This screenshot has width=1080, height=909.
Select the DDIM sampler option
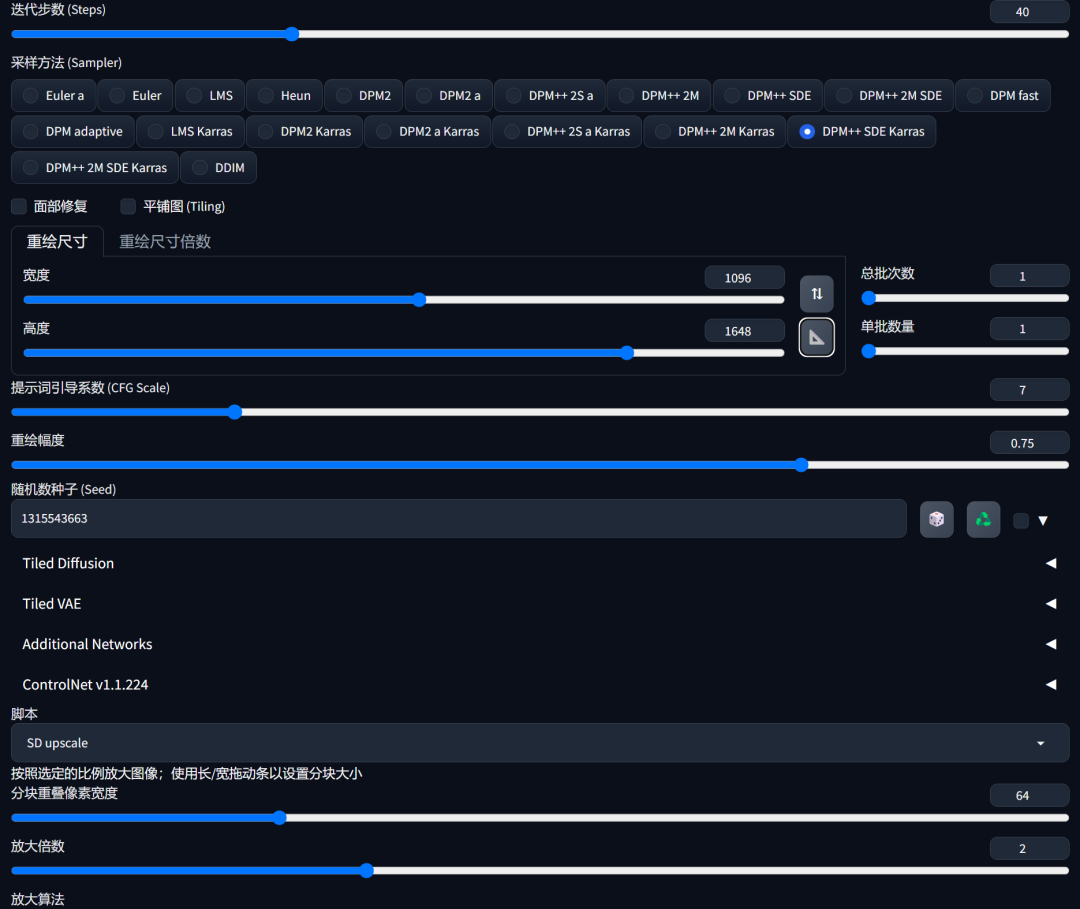[218, 168]
